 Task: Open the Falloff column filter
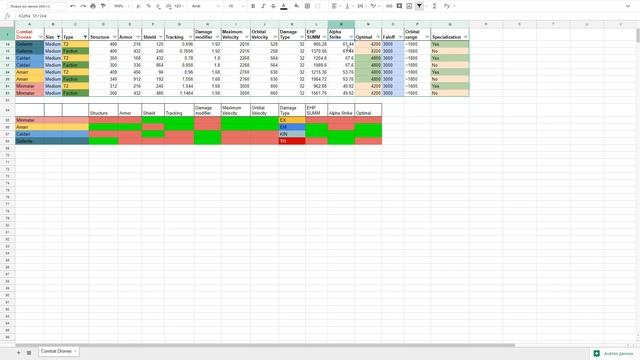point(400,37)
